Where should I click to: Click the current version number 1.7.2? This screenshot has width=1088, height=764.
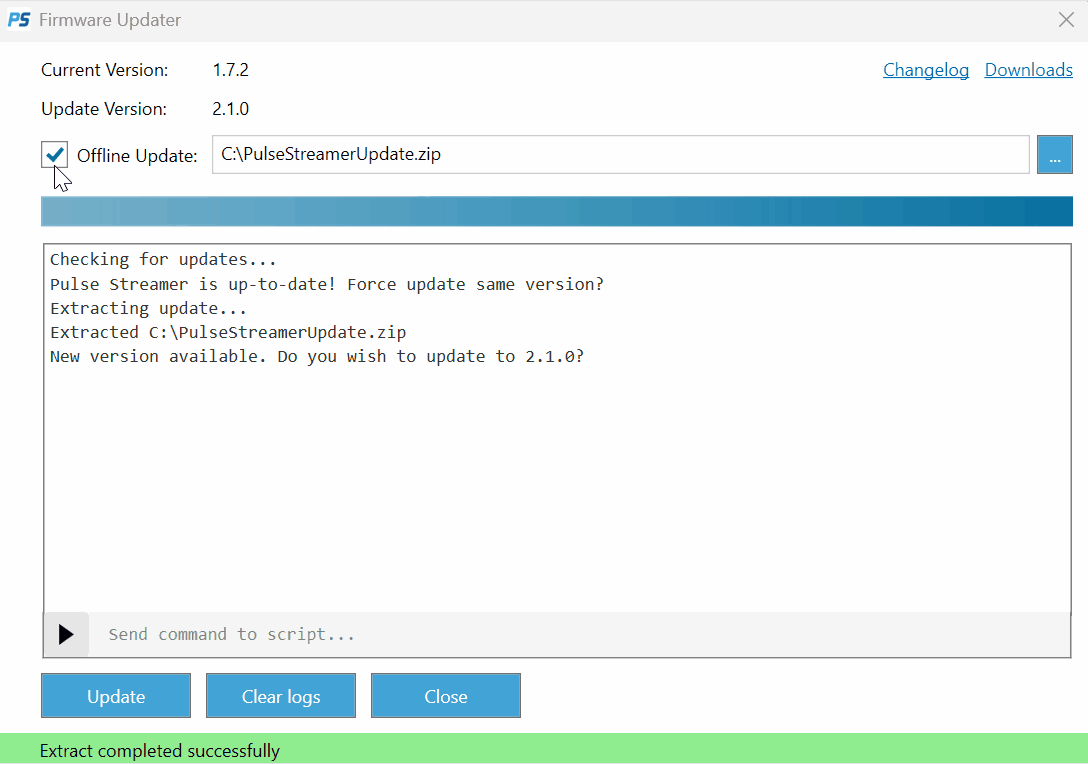pyautogui.click(x=230, y=70)
